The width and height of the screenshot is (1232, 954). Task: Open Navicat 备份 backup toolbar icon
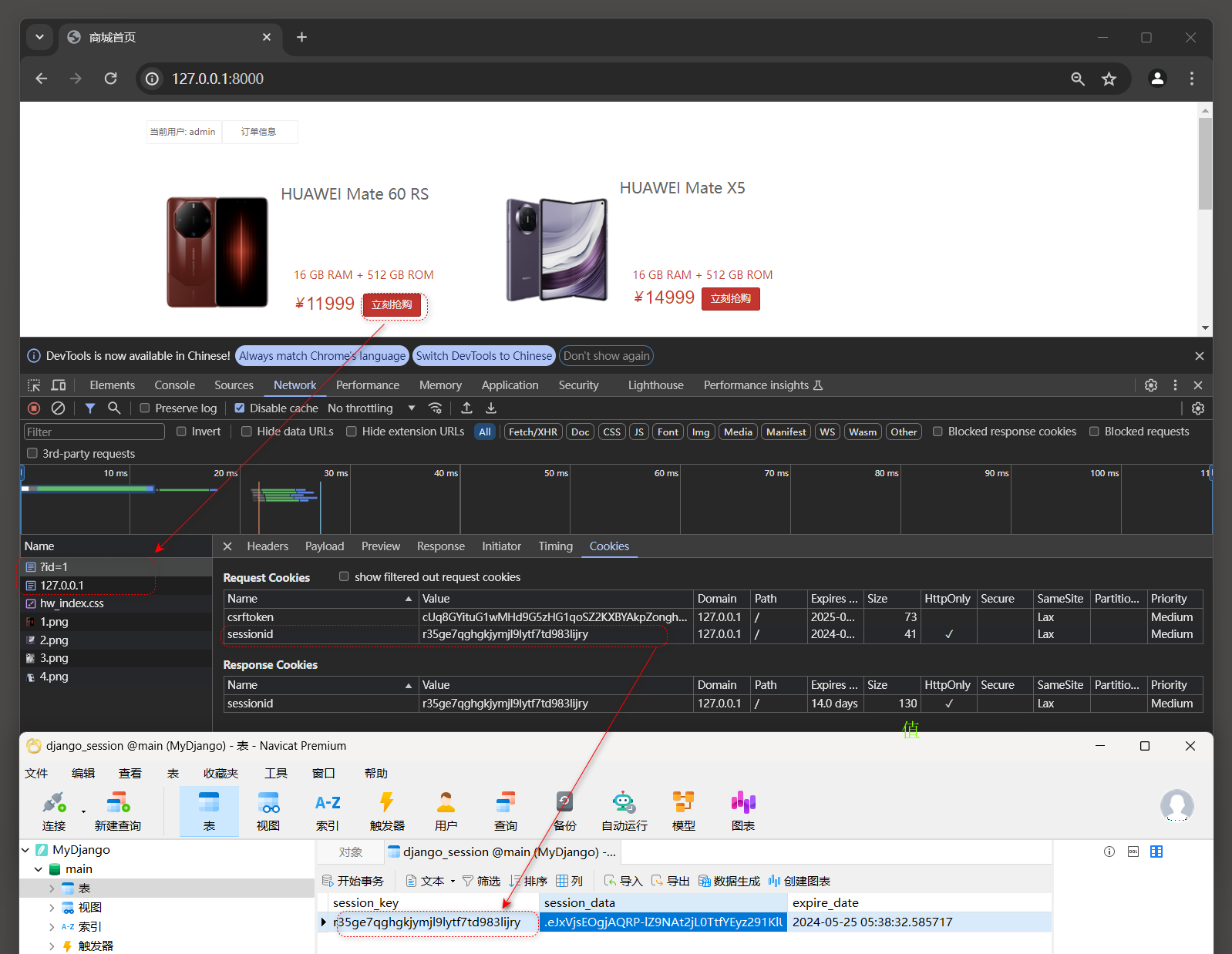click(x=565, y=811)
